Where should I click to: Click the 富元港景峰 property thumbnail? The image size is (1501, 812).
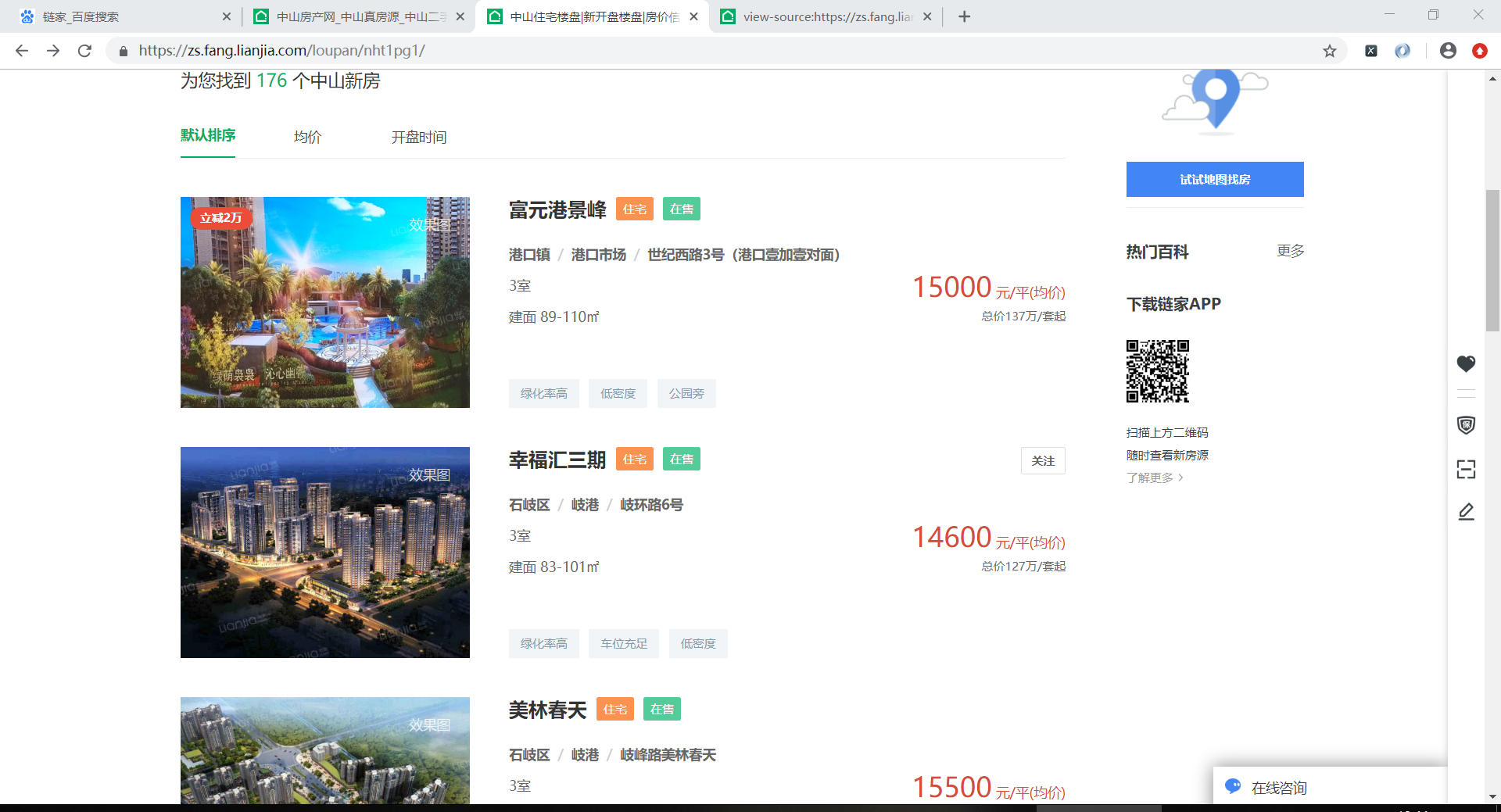(x=325, y=302)
